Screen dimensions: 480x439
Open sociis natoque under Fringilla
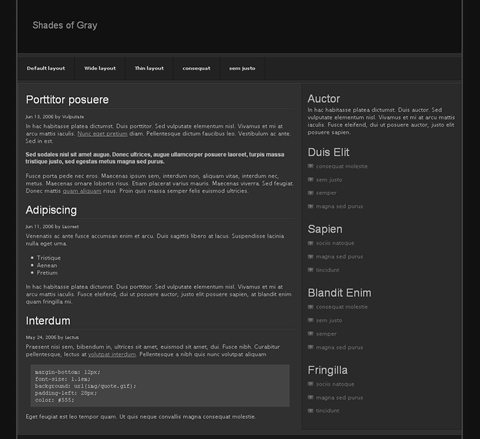[335, 384]
